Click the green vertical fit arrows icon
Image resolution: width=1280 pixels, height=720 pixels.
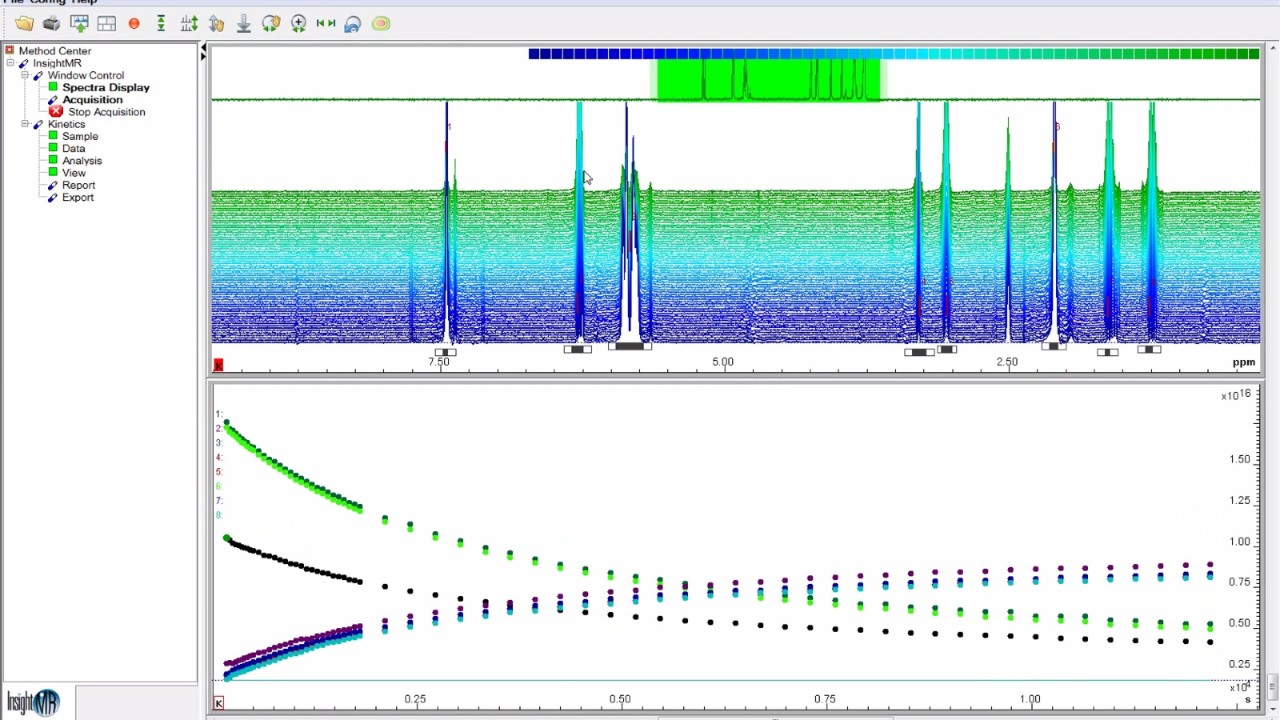(161, 23)
